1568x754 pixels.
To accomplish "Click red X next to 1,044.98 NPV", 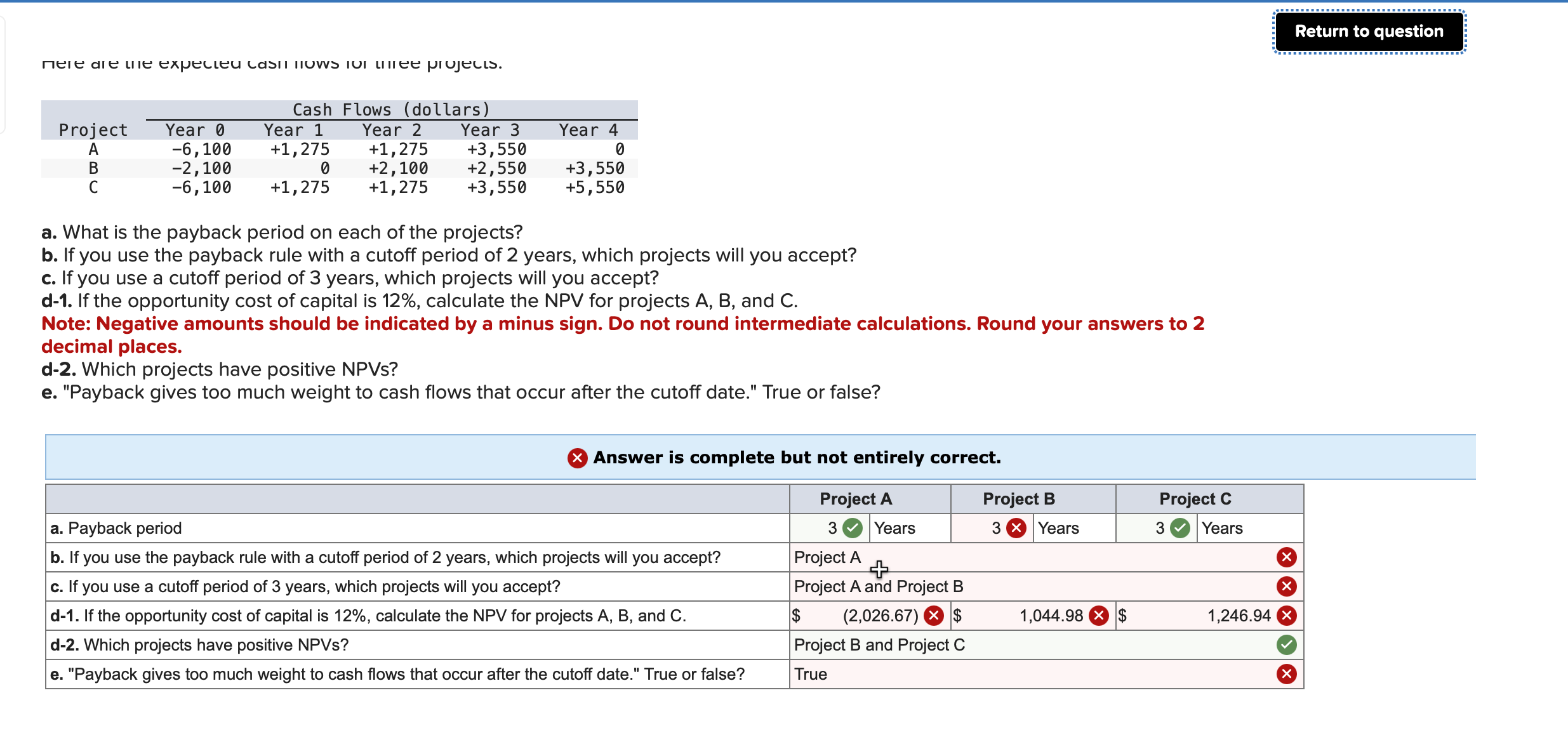I will coord(1099,616).
